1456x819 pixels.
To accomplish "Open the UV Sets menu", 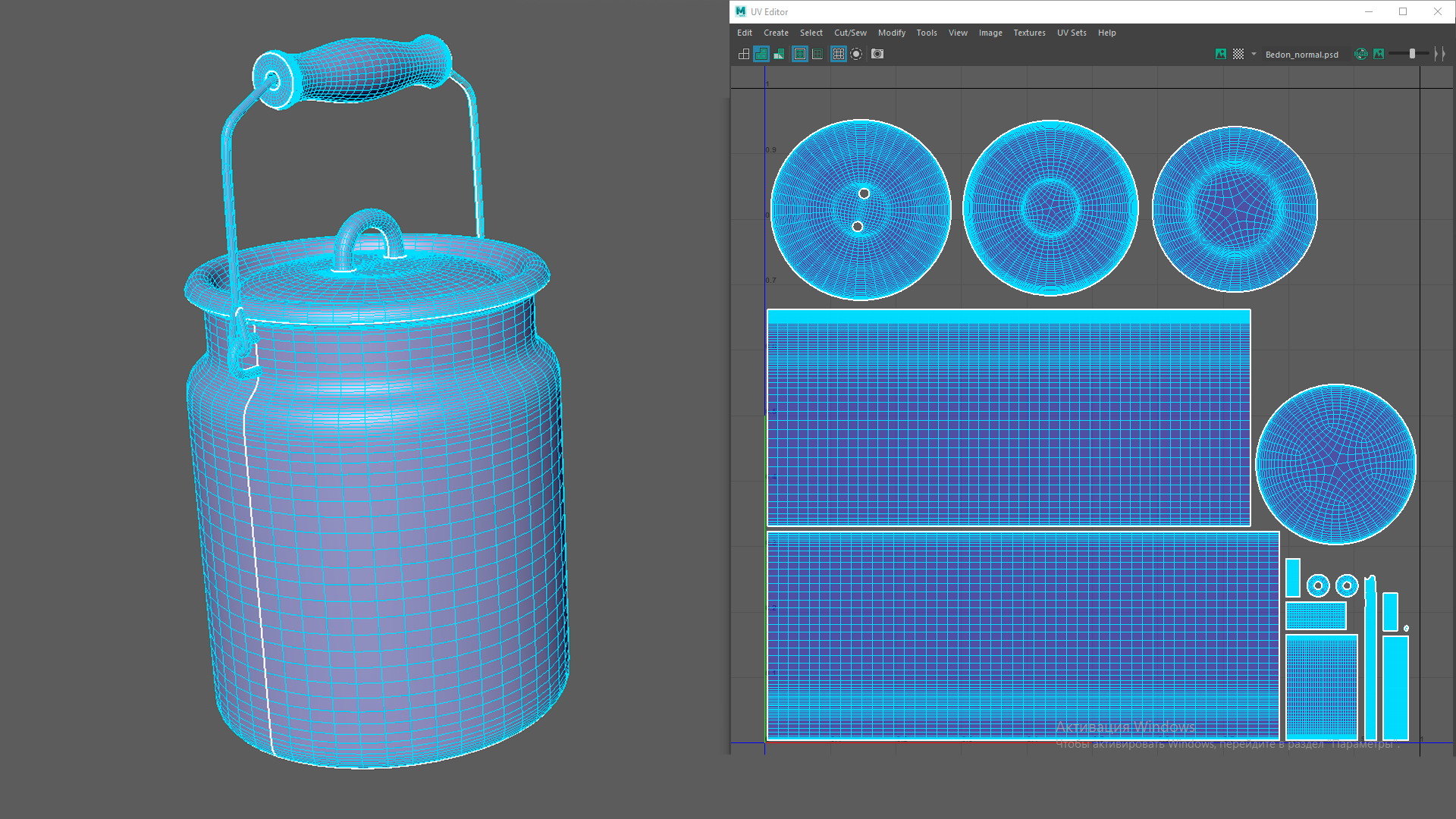I will [x=1072, y=33].
